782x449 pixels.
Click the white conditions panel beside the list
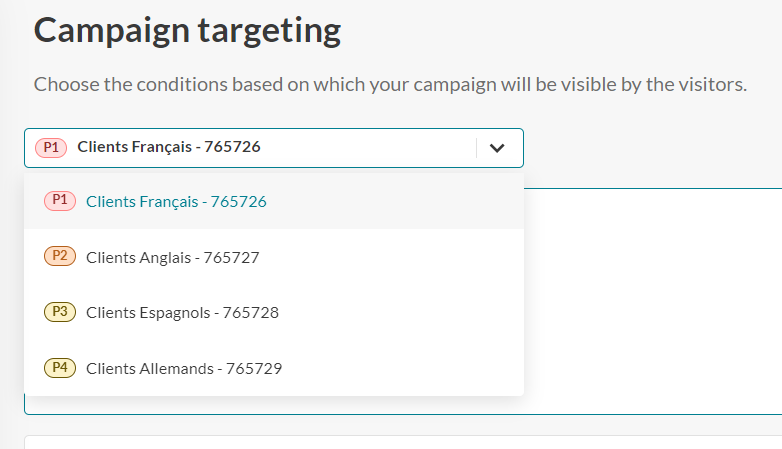point(653,301)
